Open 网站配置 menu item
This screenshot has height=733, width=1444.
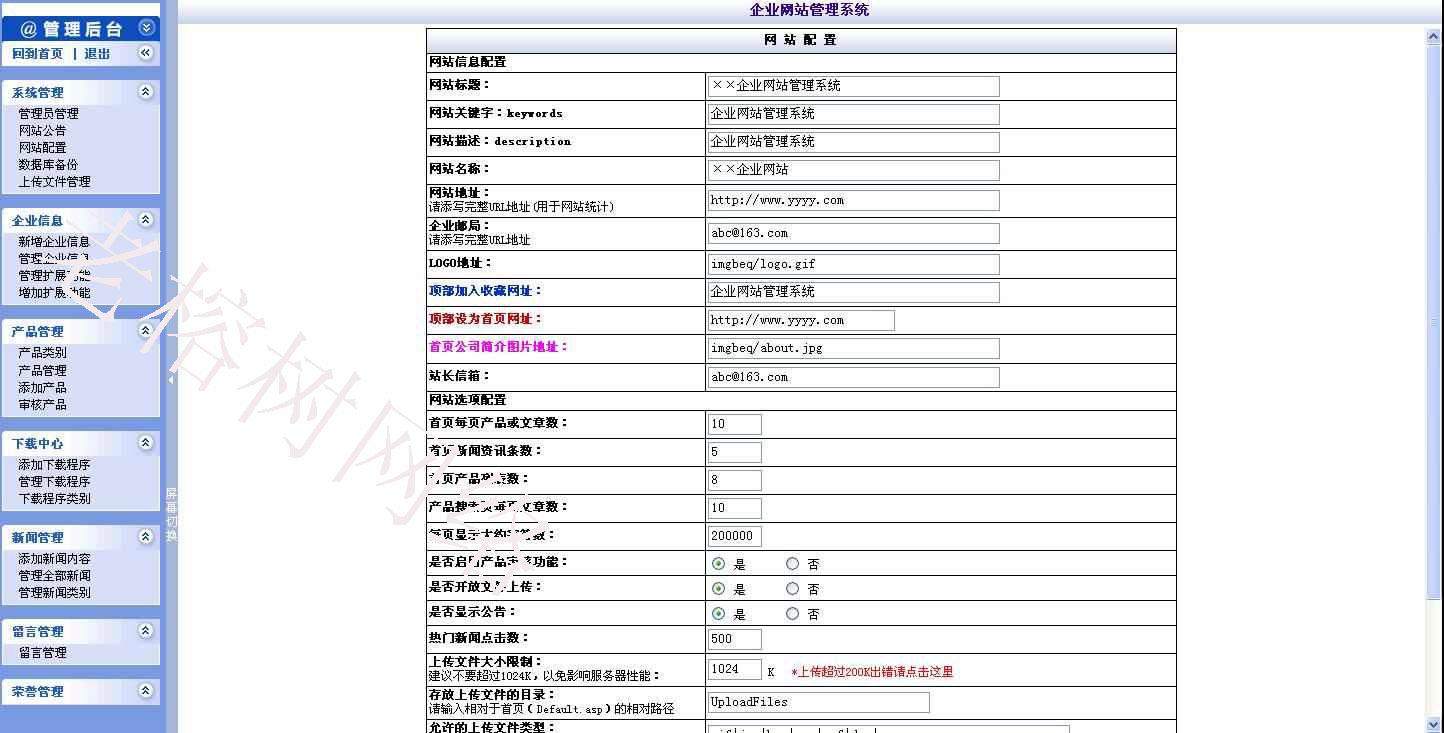[42, 148]
